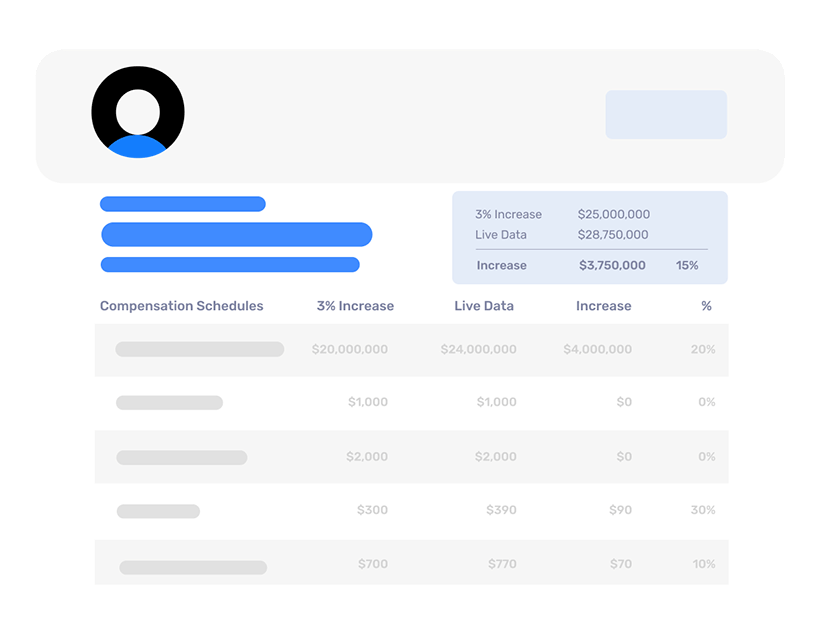The height and width of the screenshot is (630, 819).
Task: Click the 30% cell
Action: coord(703,510)
